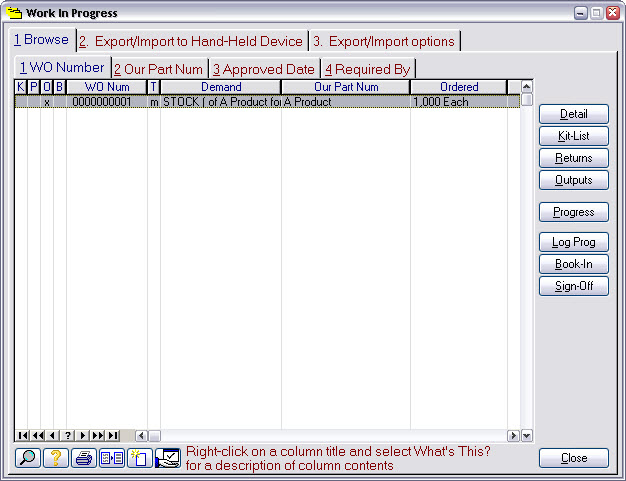The image size is (626, 481).
Task: Click the B column header
Action: tap(59, 87)
